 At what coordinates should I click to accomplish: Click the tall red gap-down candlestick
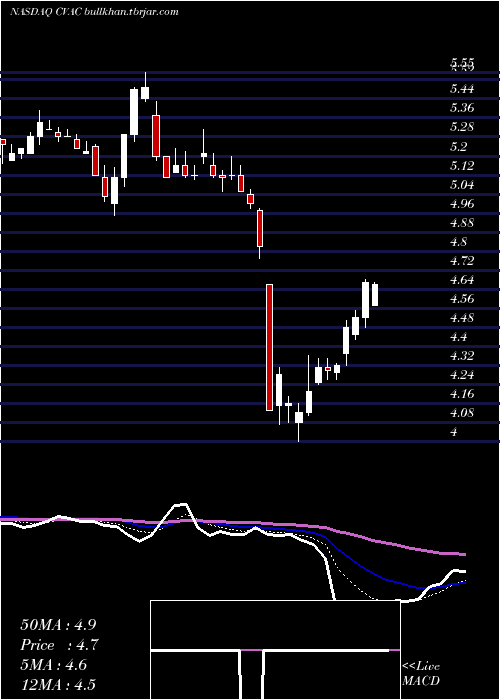pyautogui.click(x=269, y=347)
